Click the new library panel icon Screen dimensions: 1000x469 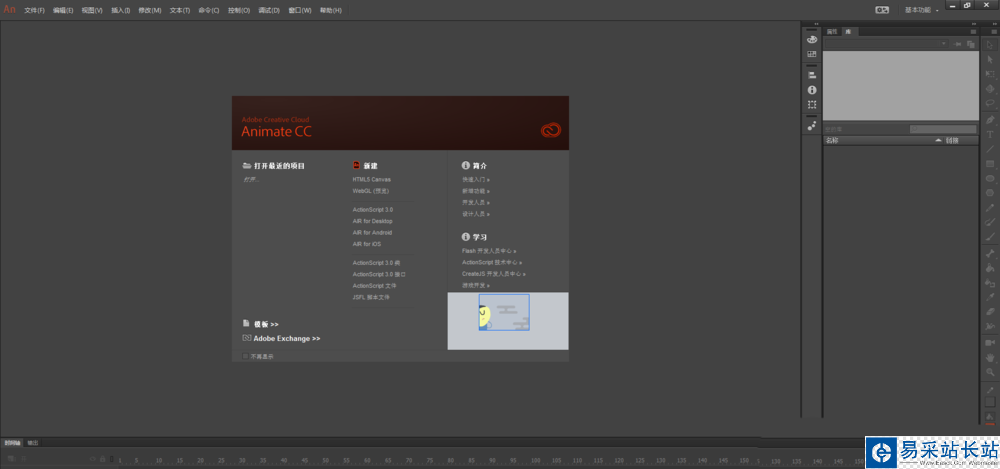pos(971,44)
